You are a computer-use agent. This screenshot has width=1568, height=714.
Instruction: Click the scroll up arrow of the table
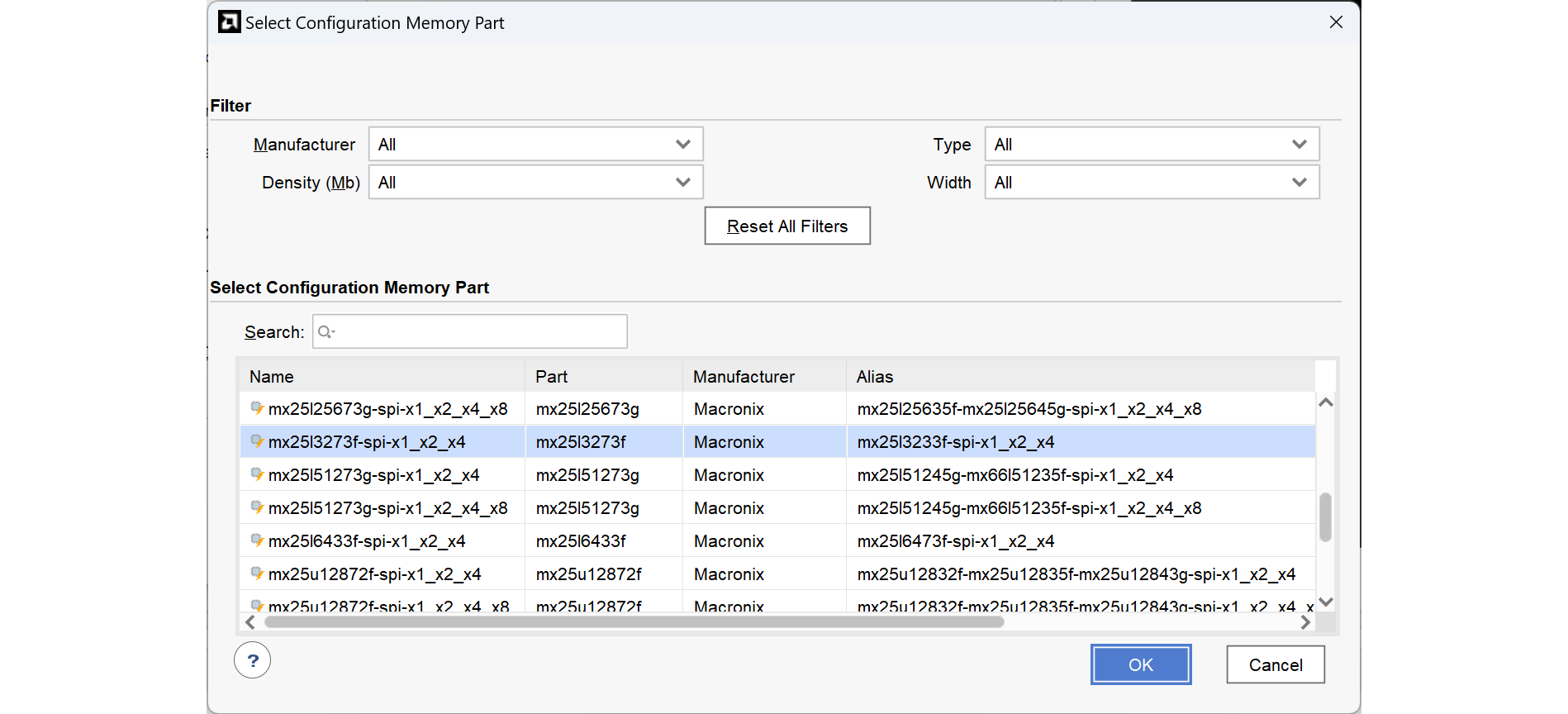(1326, 402)
